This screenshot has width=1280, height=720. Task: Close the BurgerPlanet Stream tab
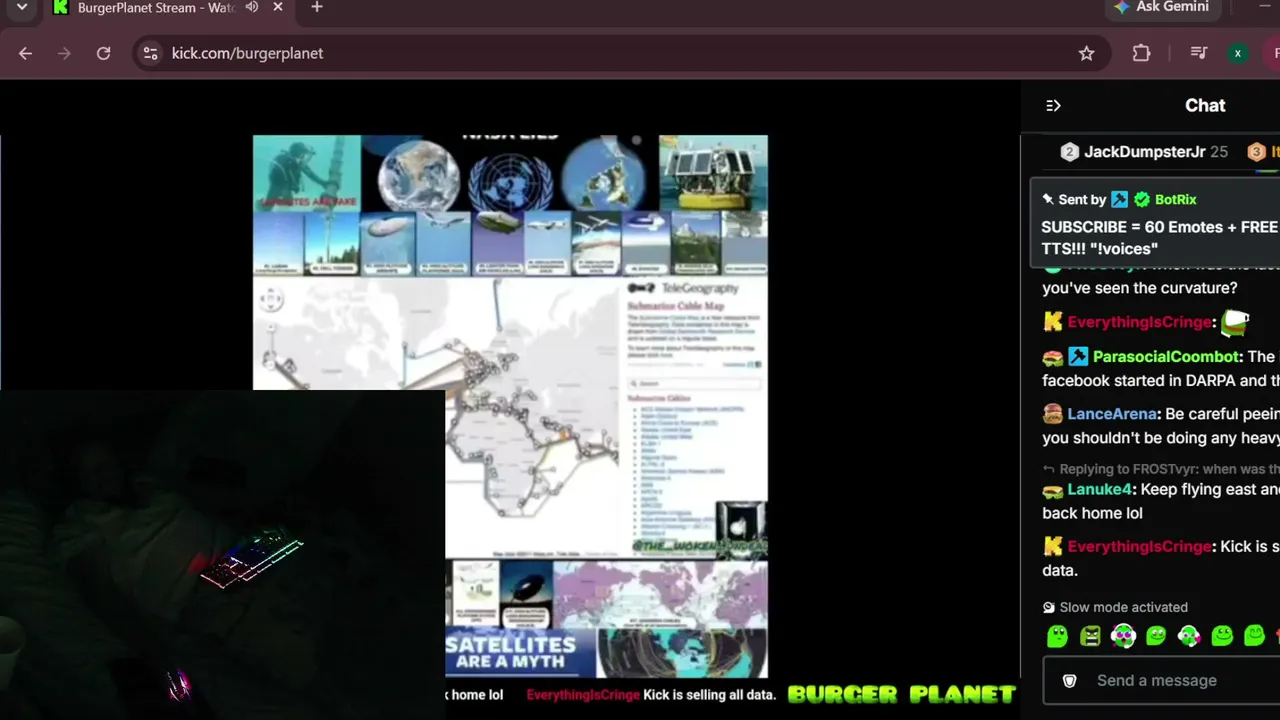[x=280, y=7]
